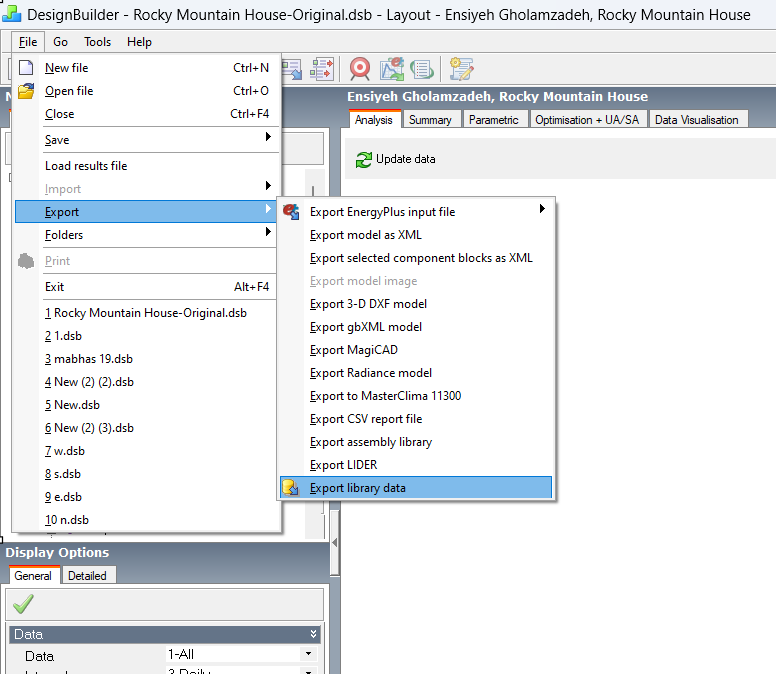776x674 pixels.
Task: Click the list report icon with green ring
Action: (x=422, y=69)
